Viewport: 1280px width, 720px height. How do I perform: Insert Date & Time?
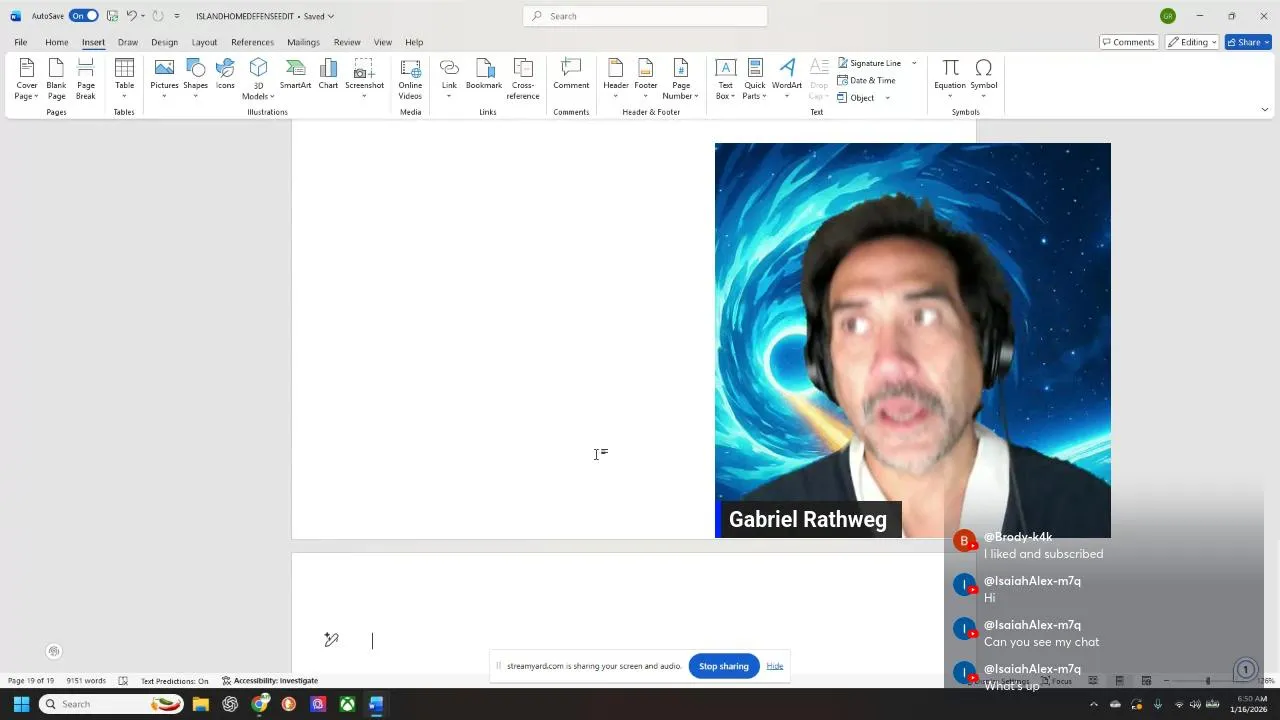(x=866, y=80)
